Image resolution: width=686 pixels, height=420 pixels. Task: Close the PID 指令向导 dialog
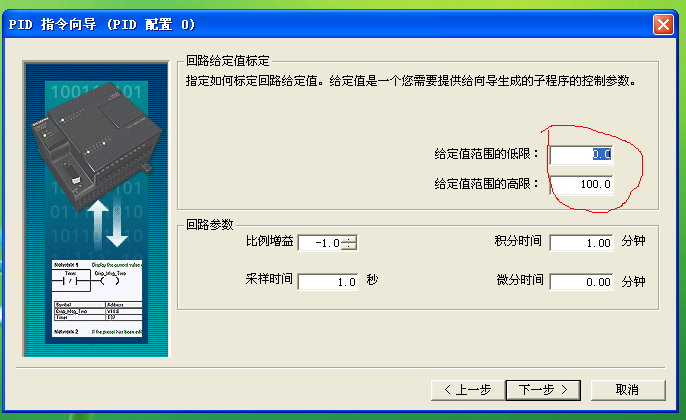[663, 24]
